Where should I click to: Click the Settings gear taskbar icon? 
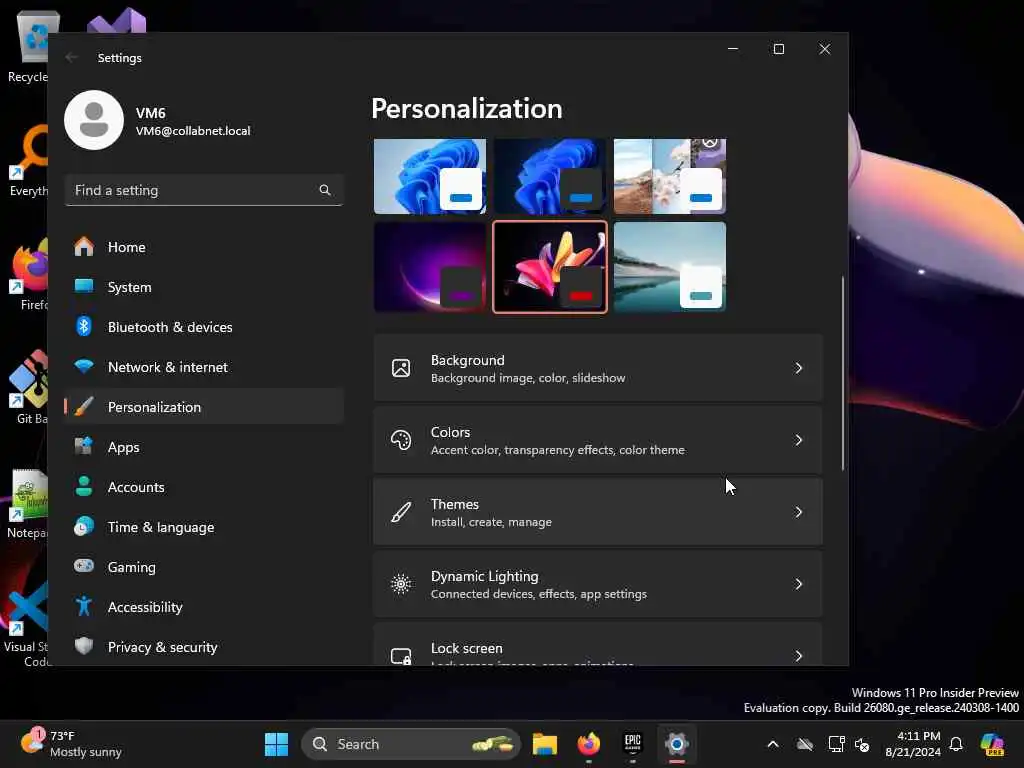(x=677, y=744)
